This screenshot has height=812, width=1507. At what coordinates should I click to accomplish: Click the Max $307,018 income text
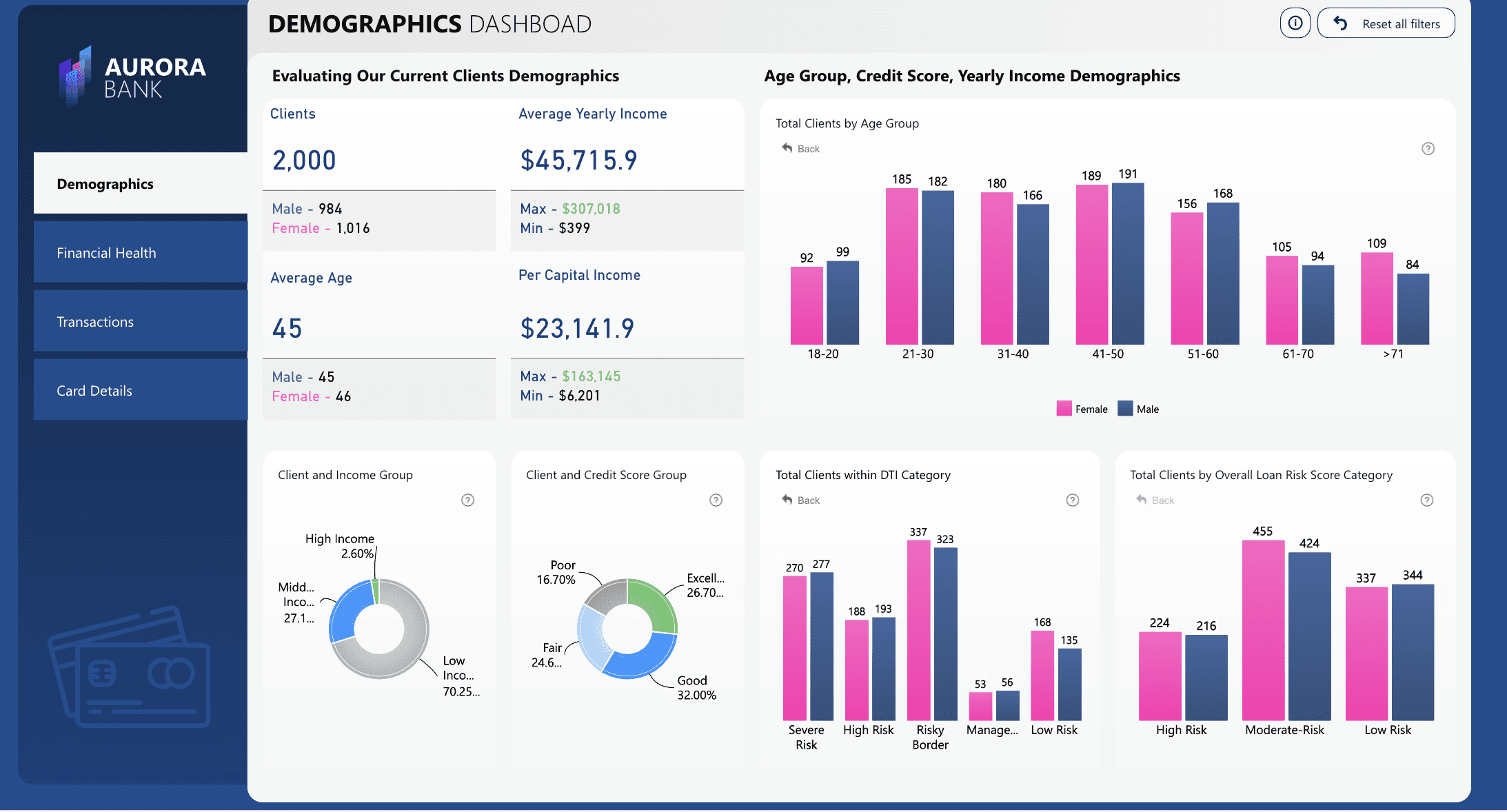click(570, 209)
